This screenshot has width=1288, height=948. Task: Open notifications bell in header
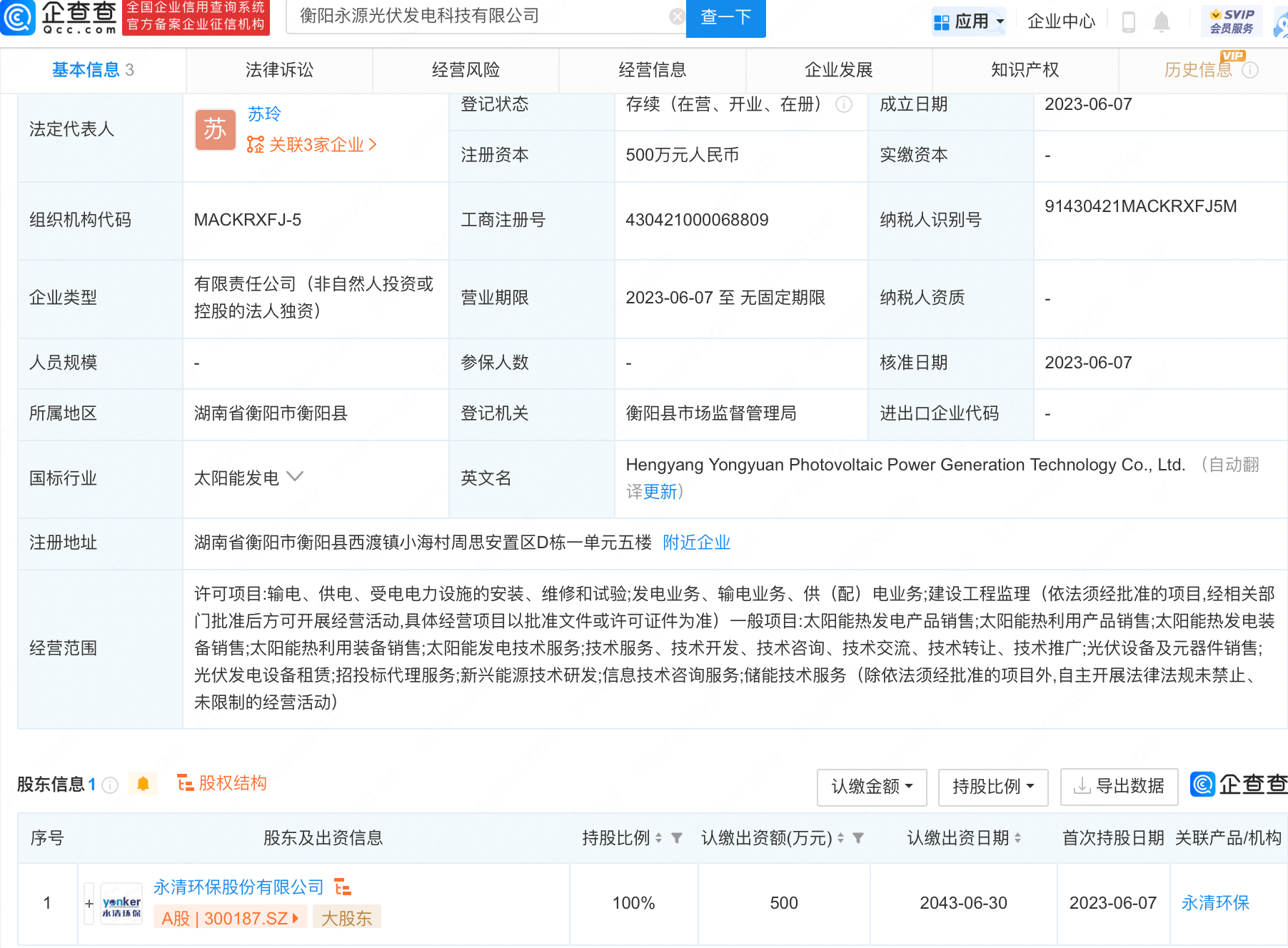[1162, 21]
